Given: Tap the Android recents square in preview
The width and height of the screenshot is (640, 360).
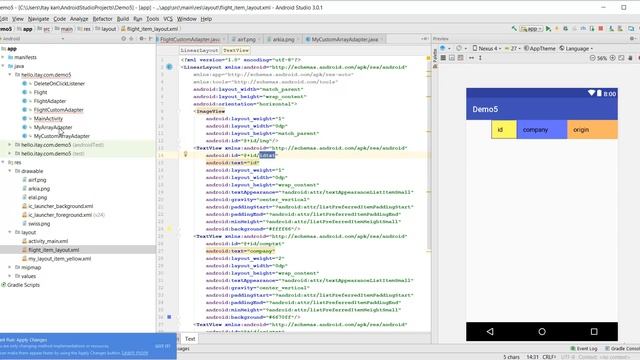Looking at the screenshot, I should [594, 331].
